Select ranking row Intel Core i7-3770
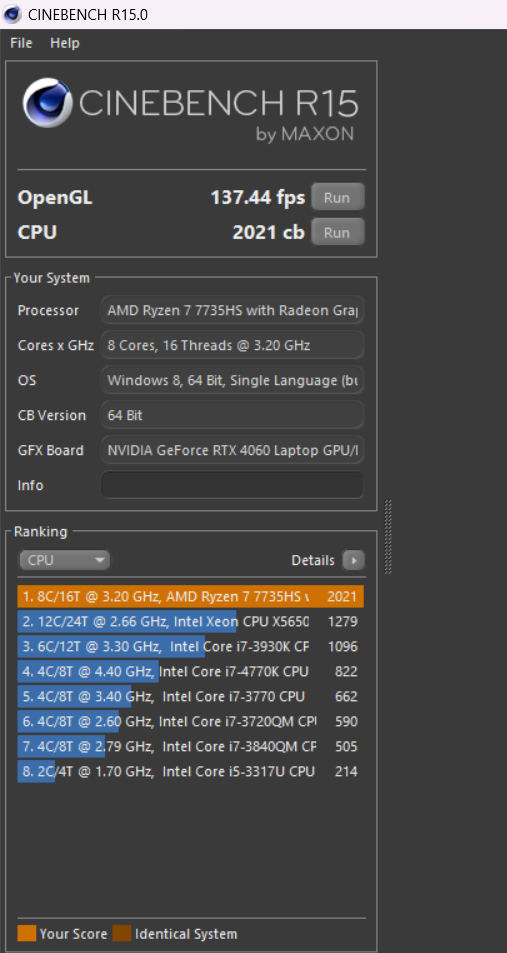The height and width of the screenshot is (953, 507). (x=191, y=697)
